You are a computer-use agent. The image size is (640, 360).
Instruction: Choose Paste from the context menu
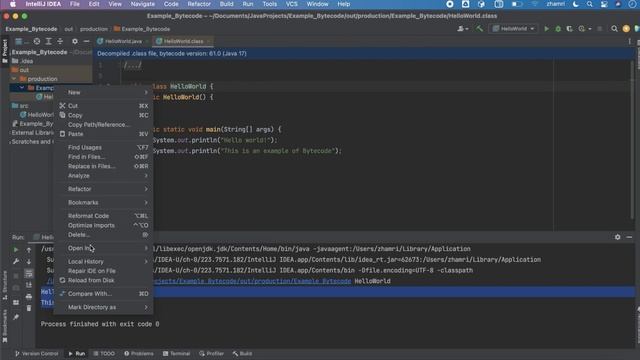(104, 134)
